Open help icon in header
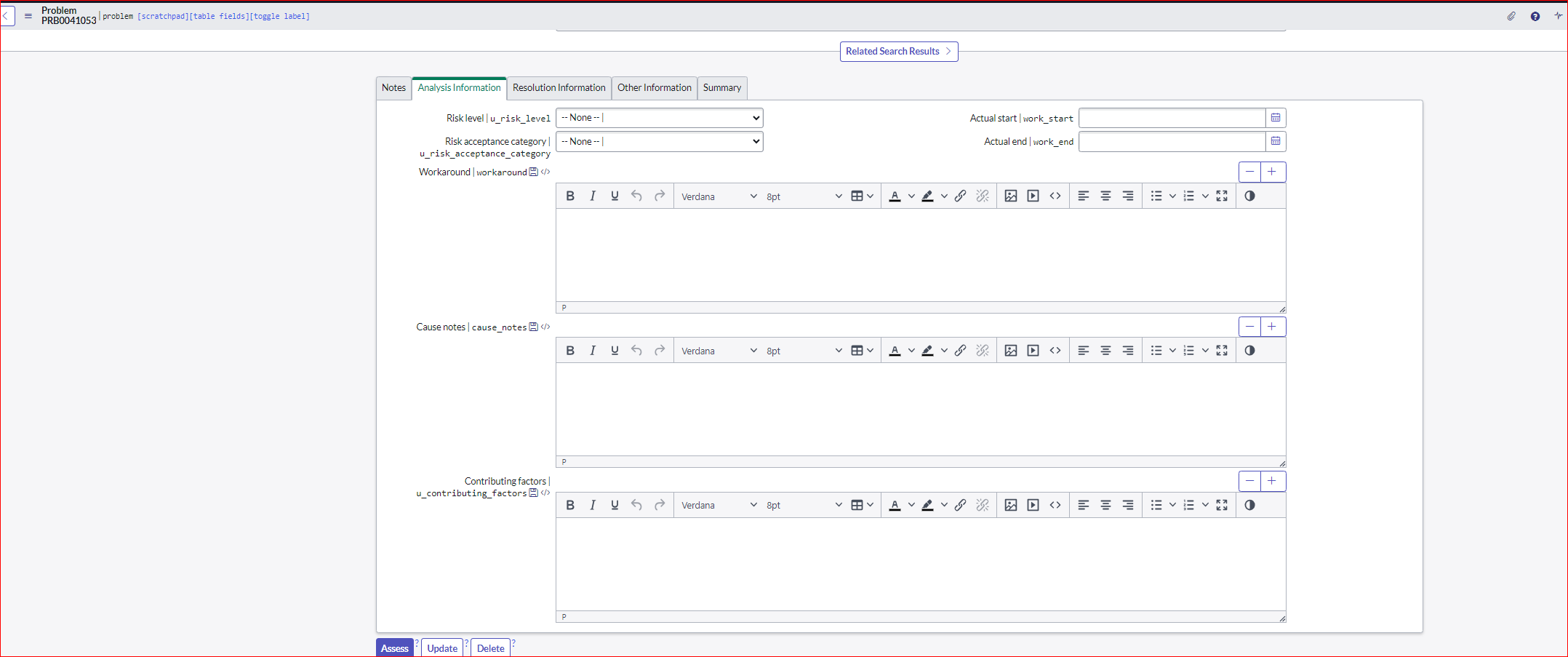This screenshot has width=1568, height=657. tap(1535, 16)
